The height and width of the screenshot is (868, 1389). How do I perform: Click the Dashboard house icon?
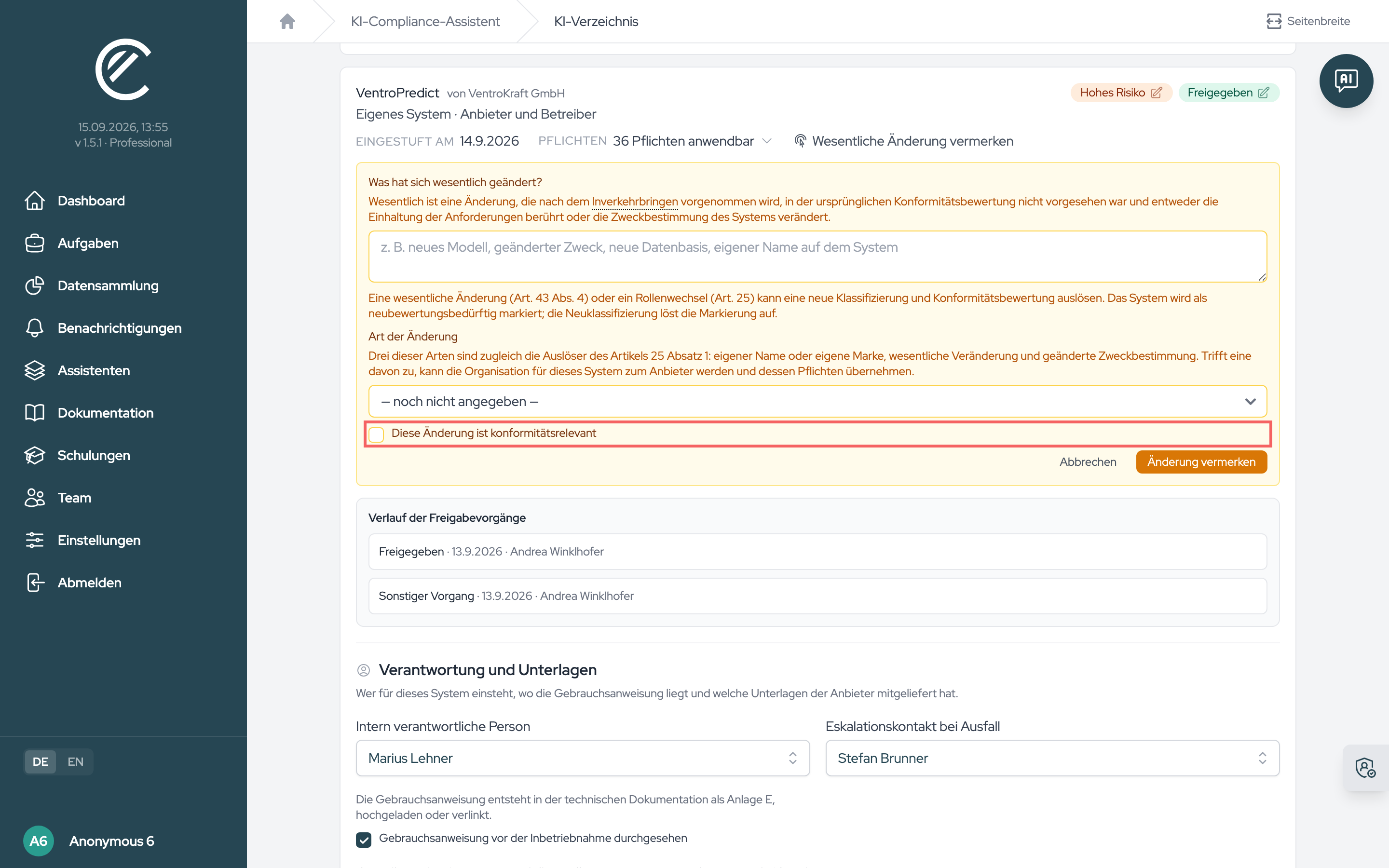34,200
